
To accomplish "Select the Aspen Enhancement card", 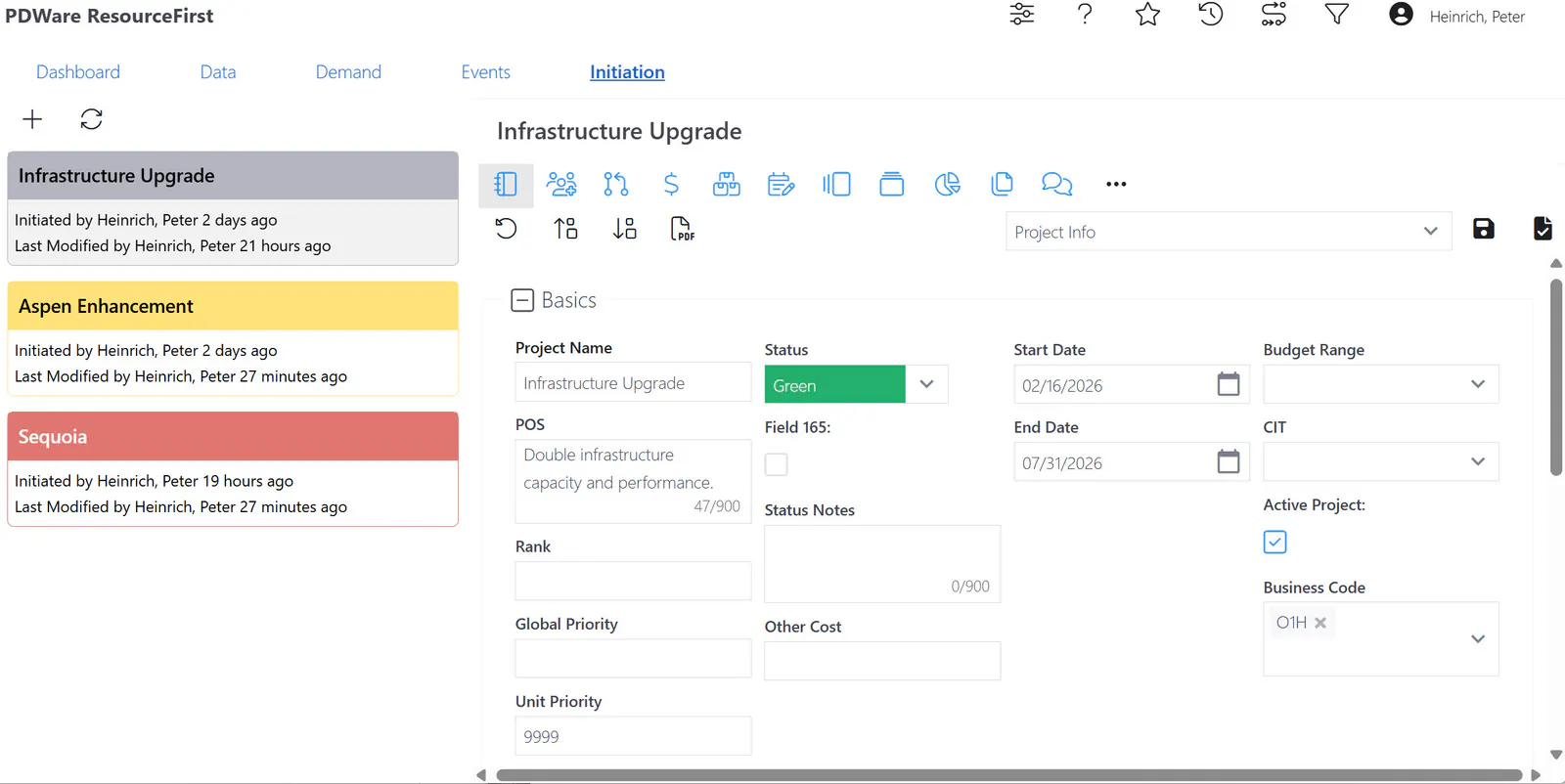I will (233, 338).
